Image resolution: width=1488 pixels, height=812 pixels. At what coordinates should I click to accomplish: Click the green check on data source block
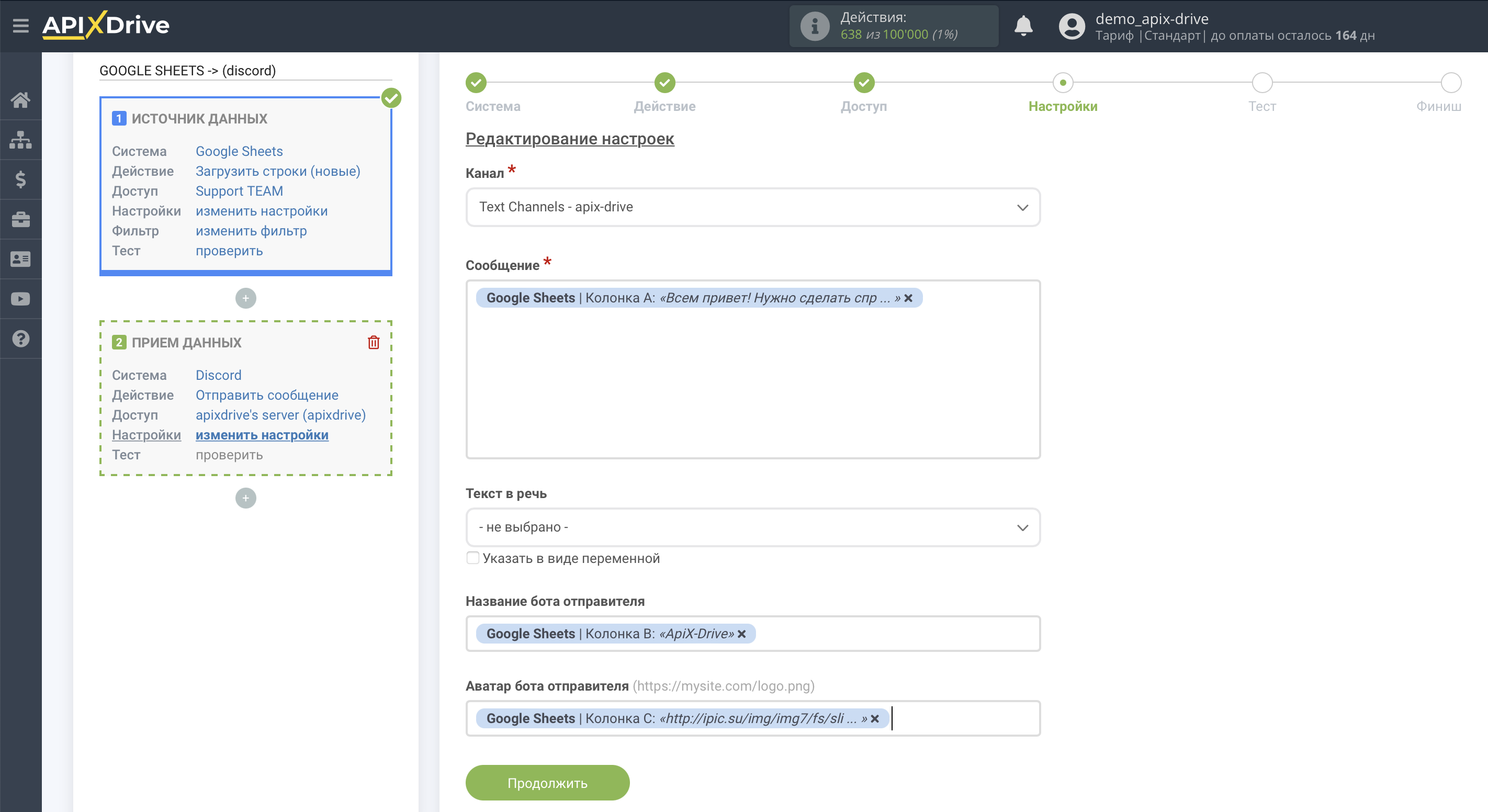tap(391, 98)
